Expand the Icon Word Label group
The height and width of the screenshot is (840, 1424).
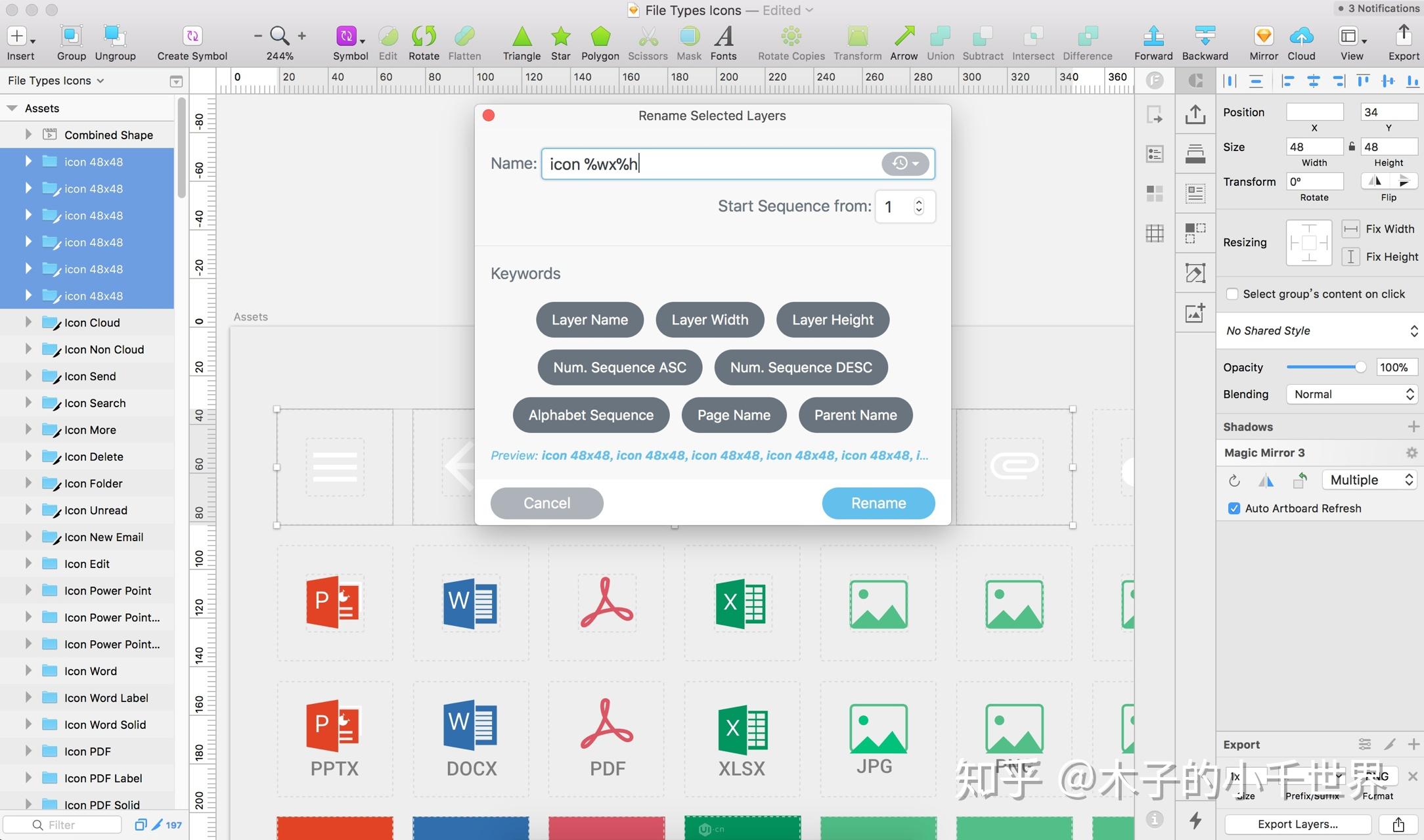pyautogui.click(x=28, y=697)
